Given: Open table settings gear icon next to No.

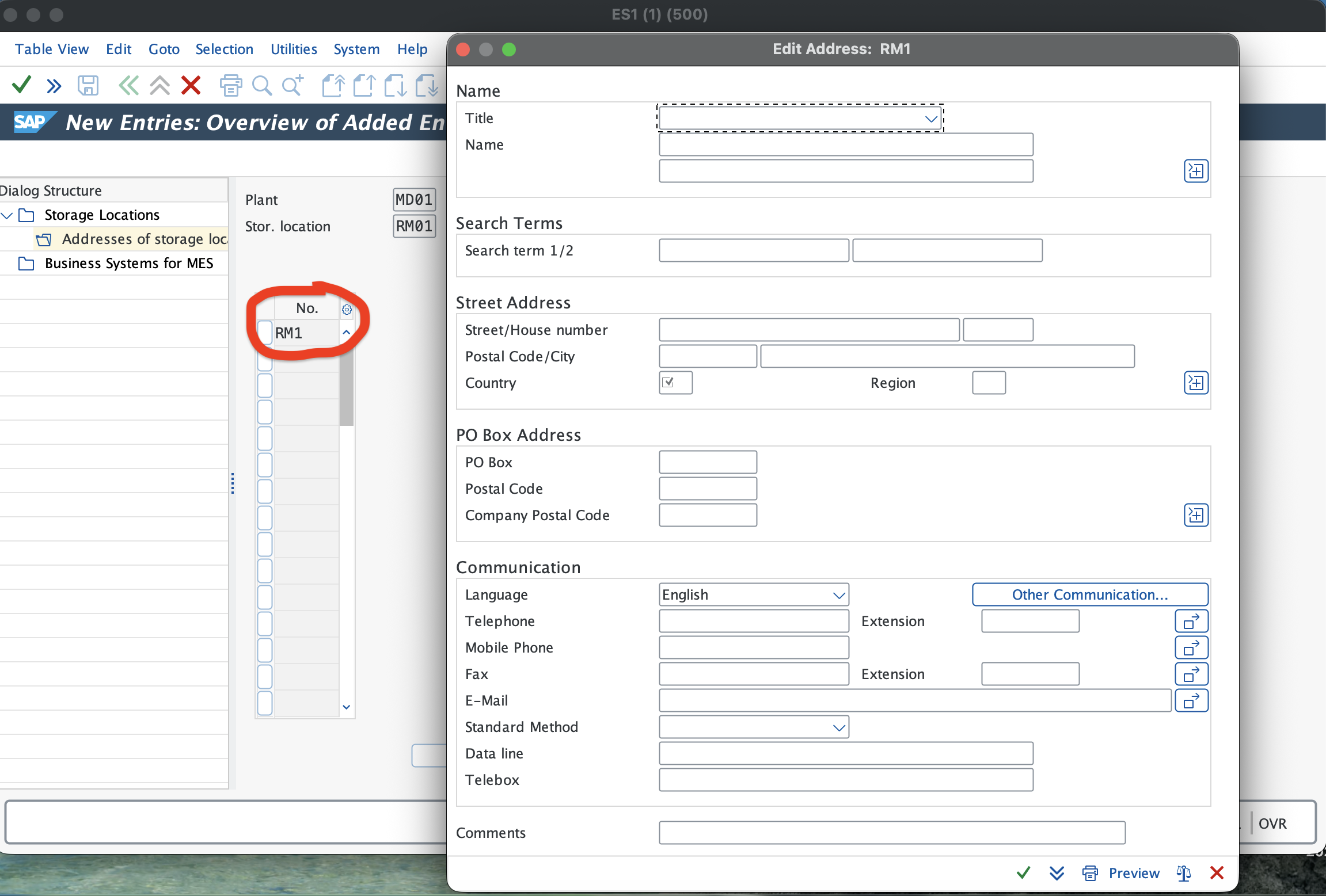Looking at the screenshot, I should click(347, 310).
